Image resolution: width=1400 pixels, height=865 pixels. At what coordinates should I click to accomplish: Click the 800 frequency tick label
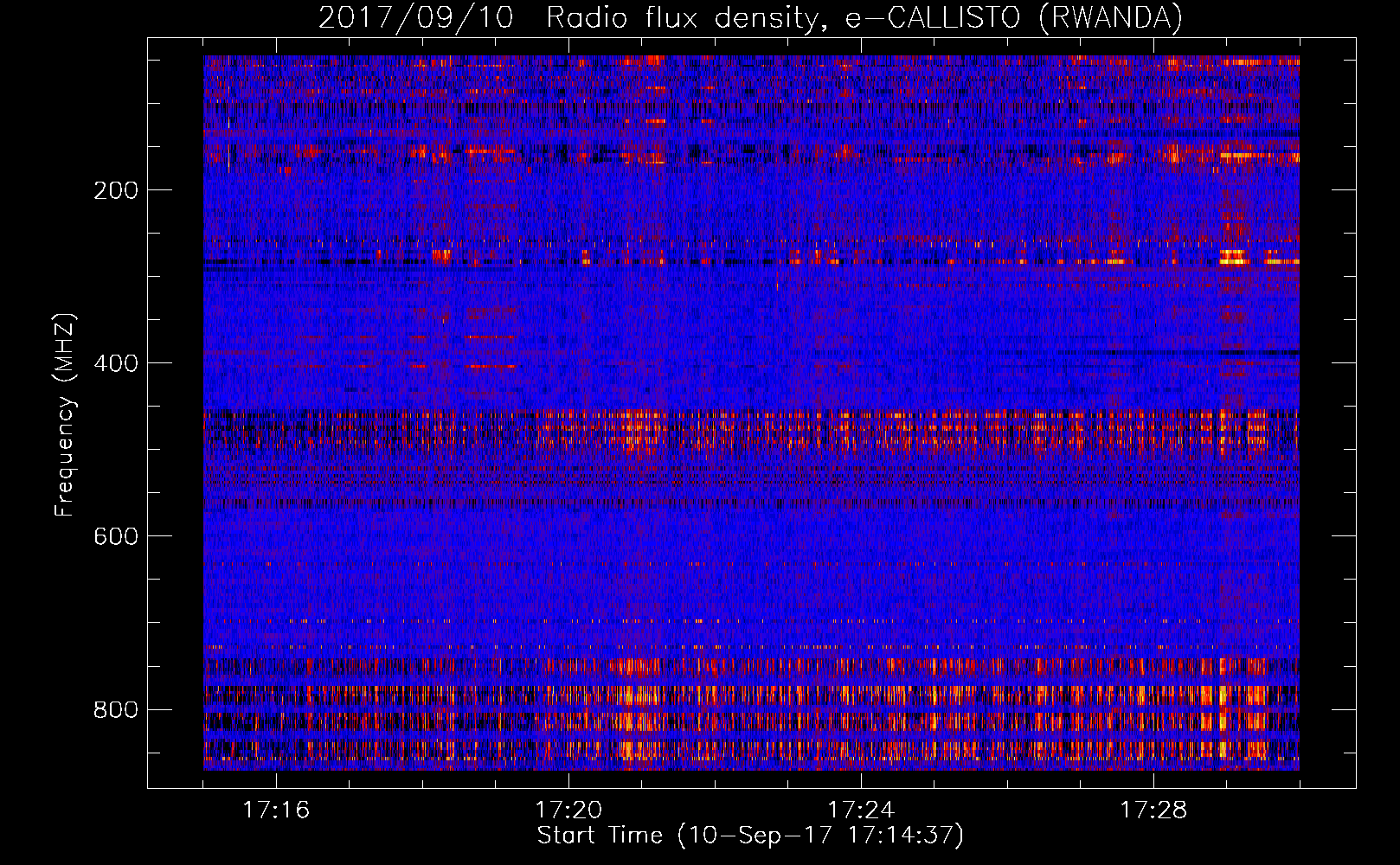point(115,710)
